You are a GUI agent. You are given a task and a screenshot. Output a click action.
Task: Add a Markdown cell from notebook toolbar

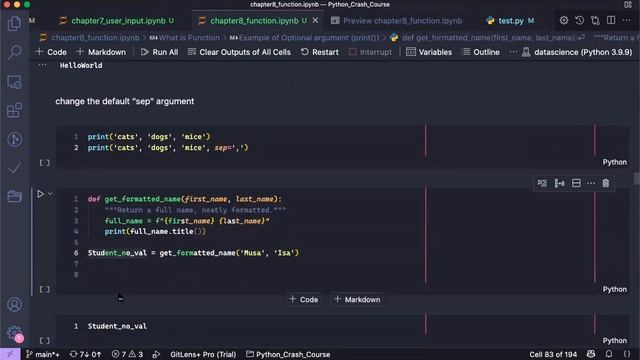[101, 52]
